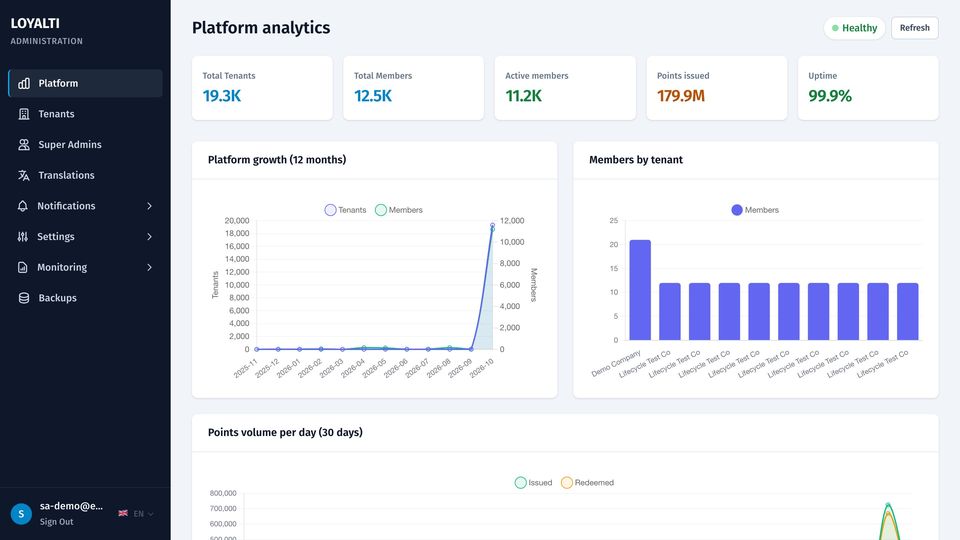Click the Demo Company axis label
This screenshot has width=960, height=540.
tap(616, 363)
